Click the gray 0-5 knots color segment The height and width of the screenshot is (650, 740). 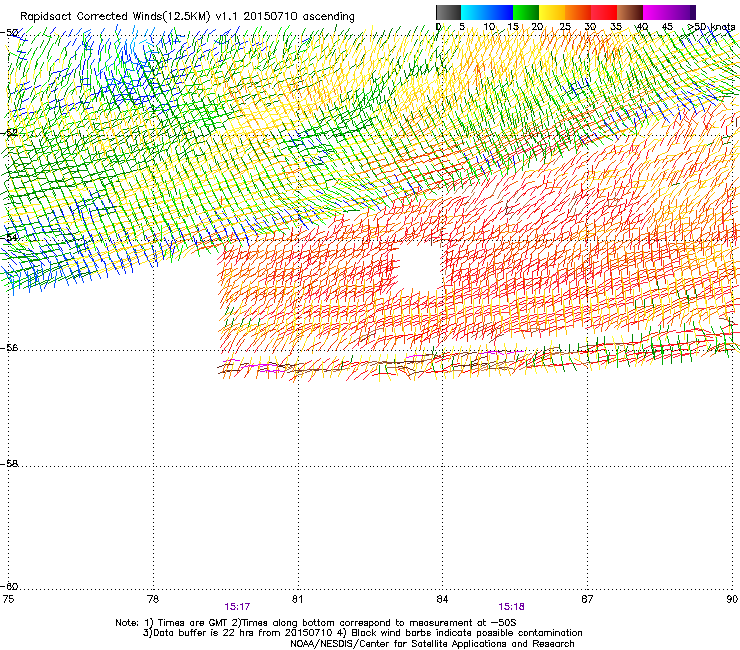point(448,12)
